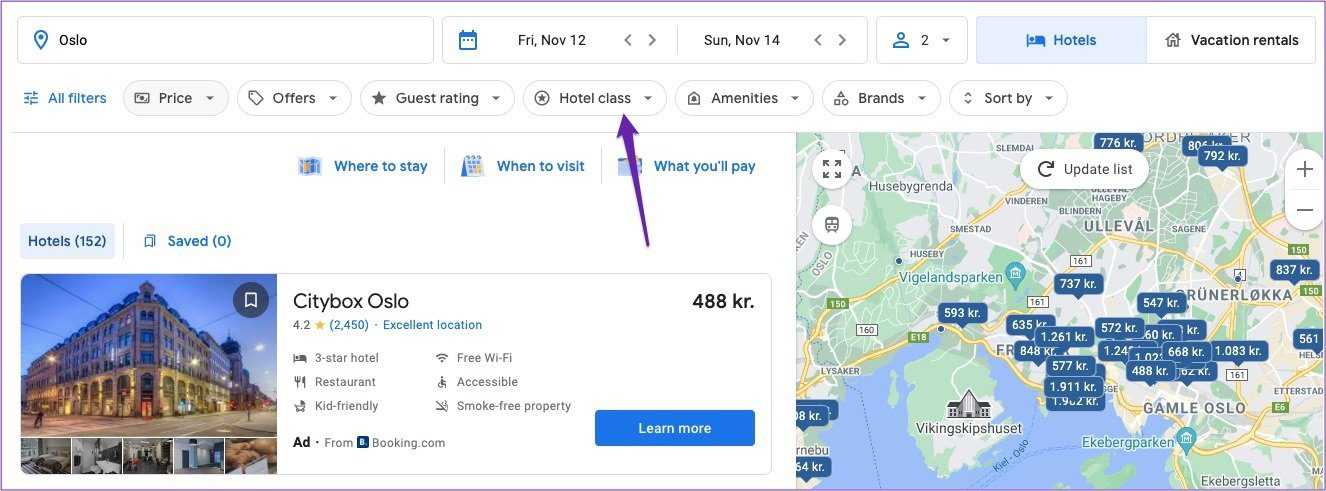
Task: Click the bookmark icon on Citybox Oslo photo
Action: click(250, 300)
